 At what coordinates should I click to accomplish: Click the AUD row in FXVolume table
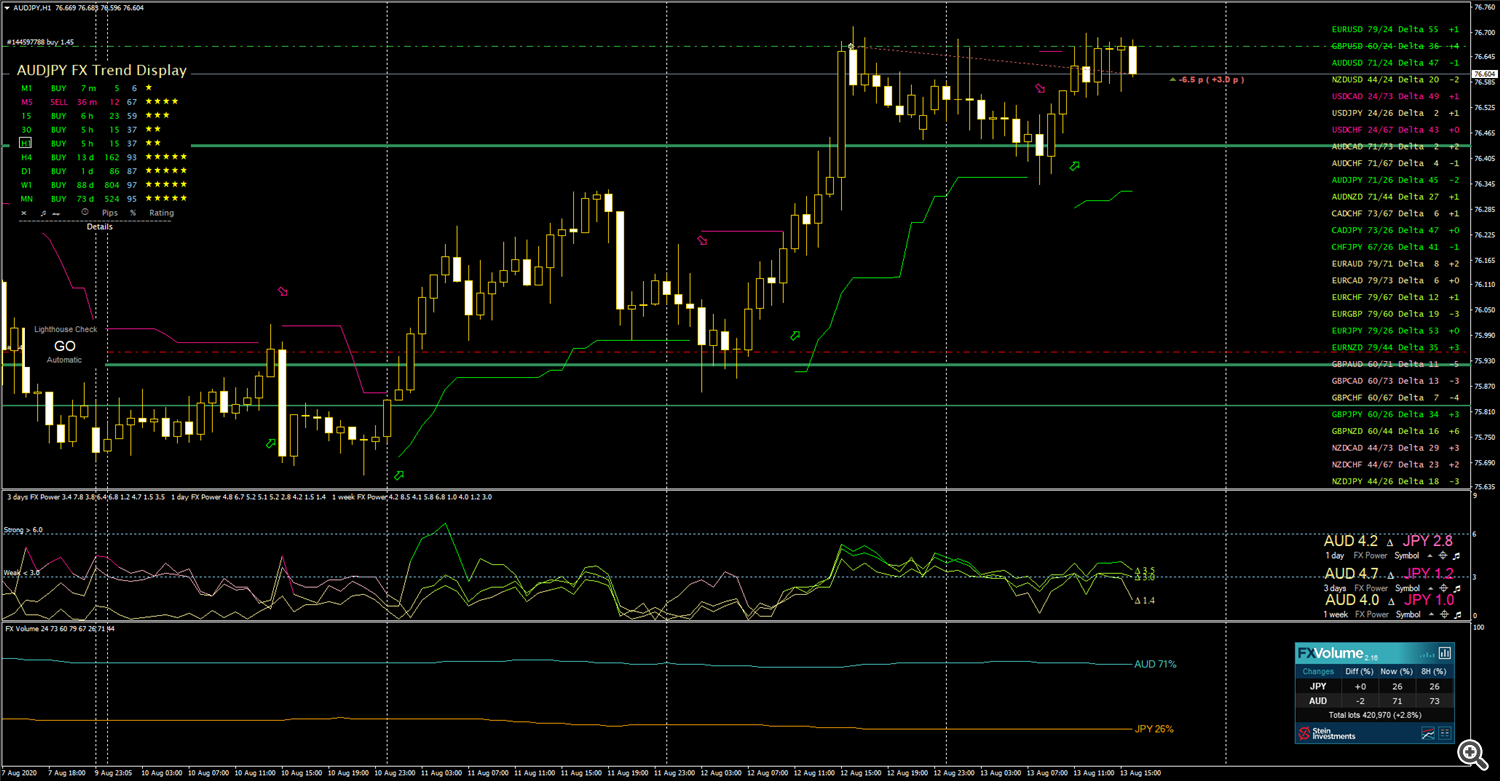click(x=1375, y=701)
